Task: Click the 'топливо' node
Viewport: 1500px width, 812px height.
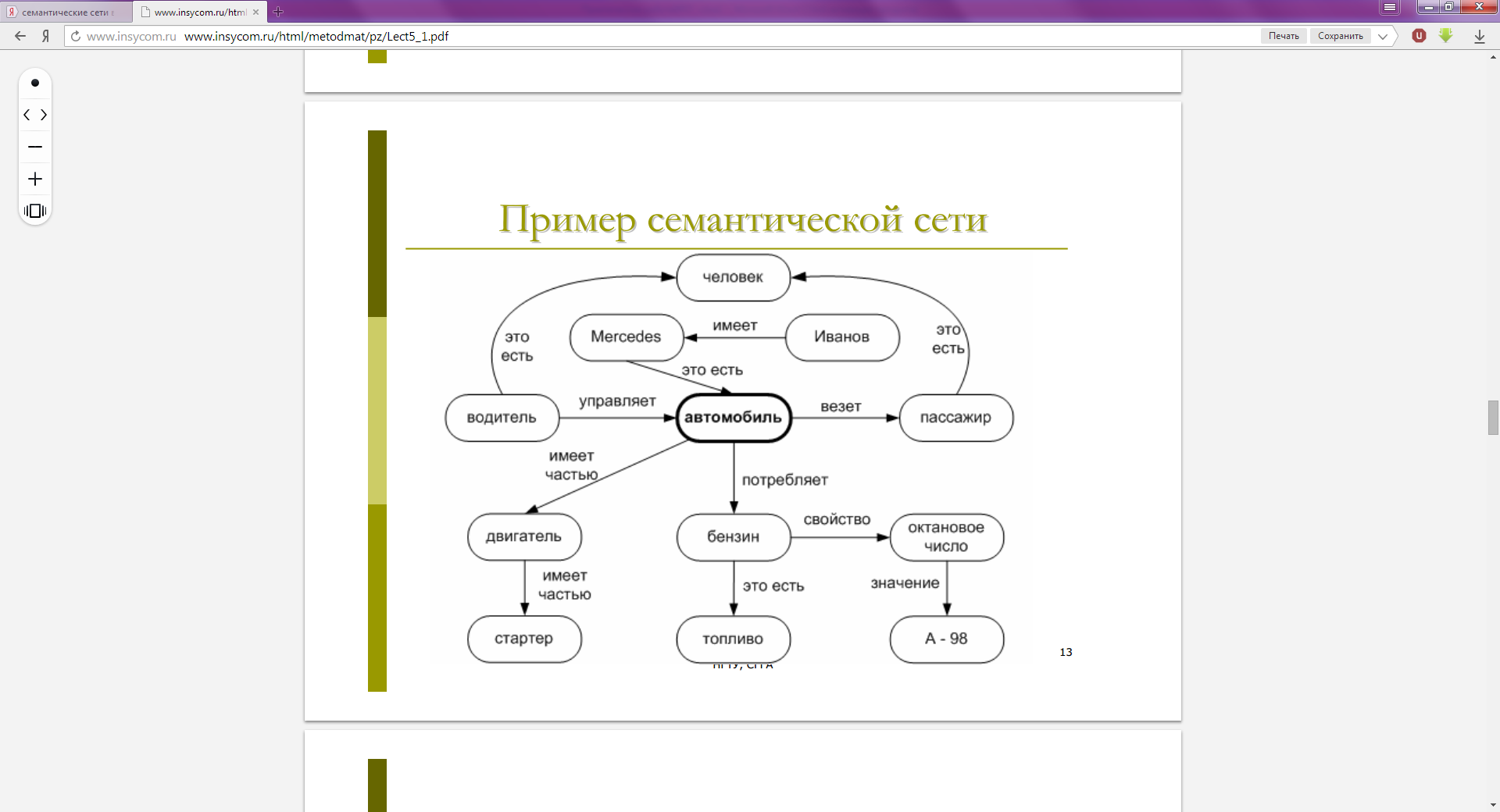Action: click(x=734, y=639)
